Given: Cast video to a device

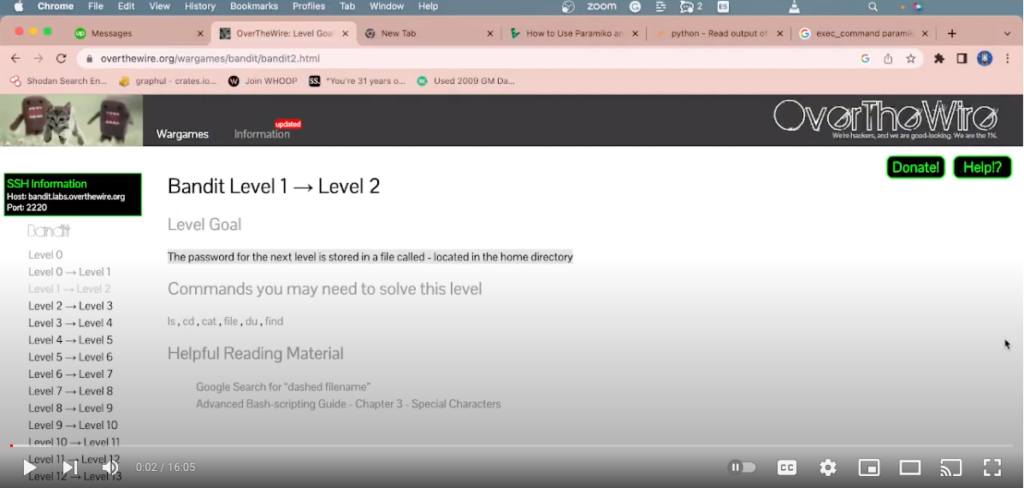Looking at the screenshot, I should 950,467.
